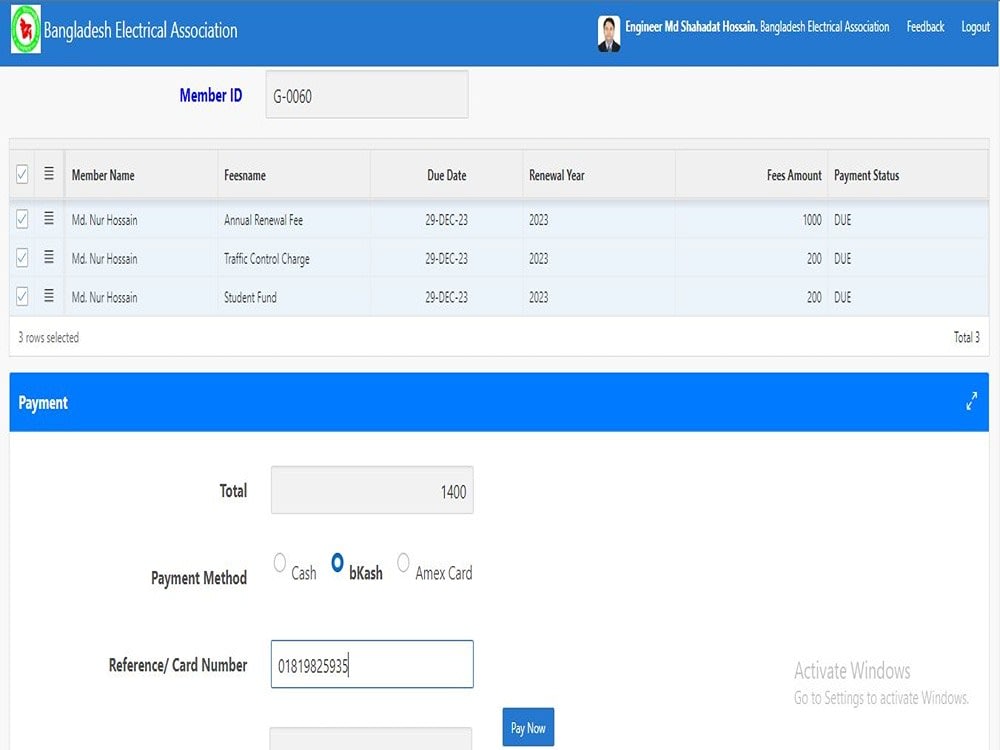Select Cash as payment method
Image resolution: width=1000 pixels, height=750 pixels.
(280, 563)
